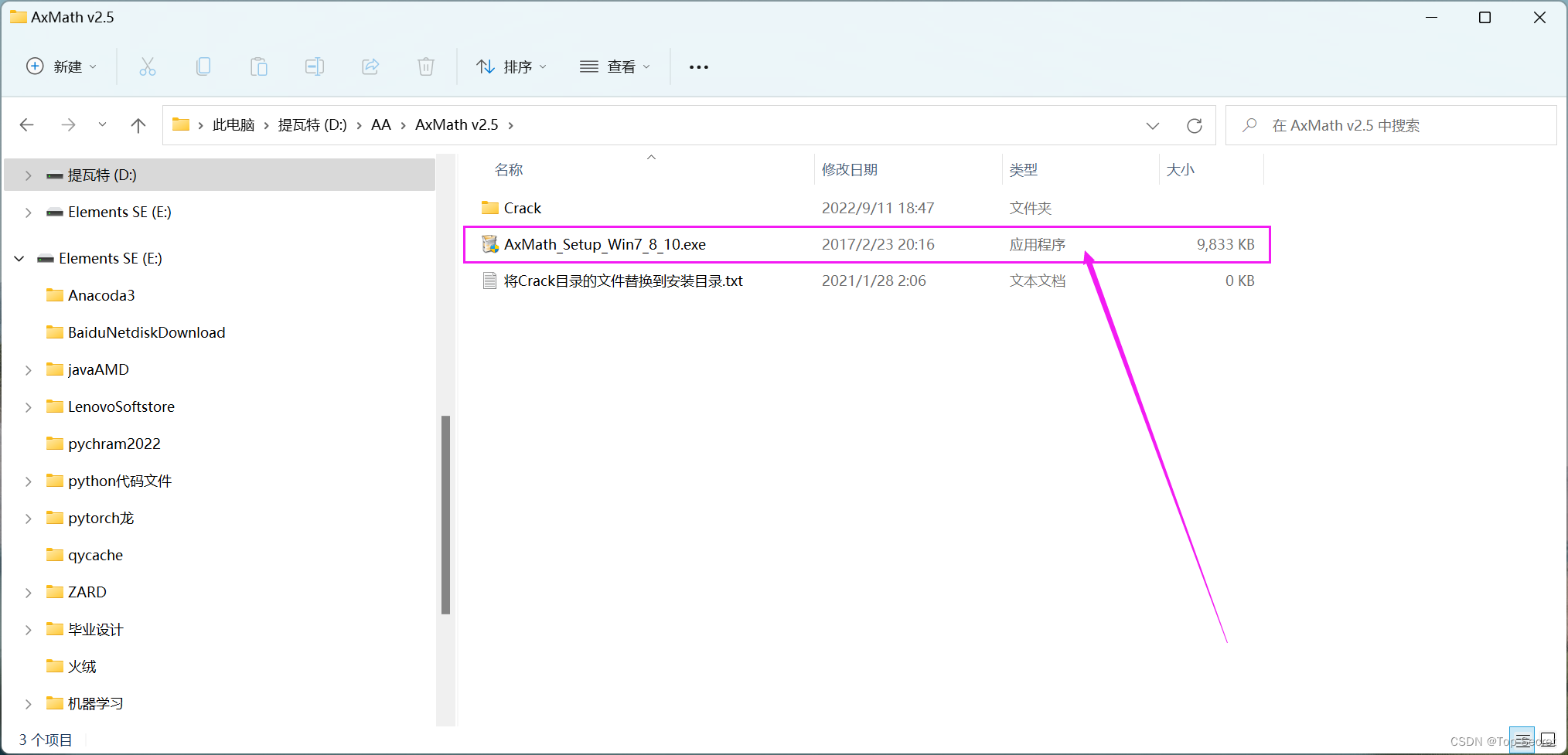
Task: Open the three-dot More options menu
Action: 699,67
